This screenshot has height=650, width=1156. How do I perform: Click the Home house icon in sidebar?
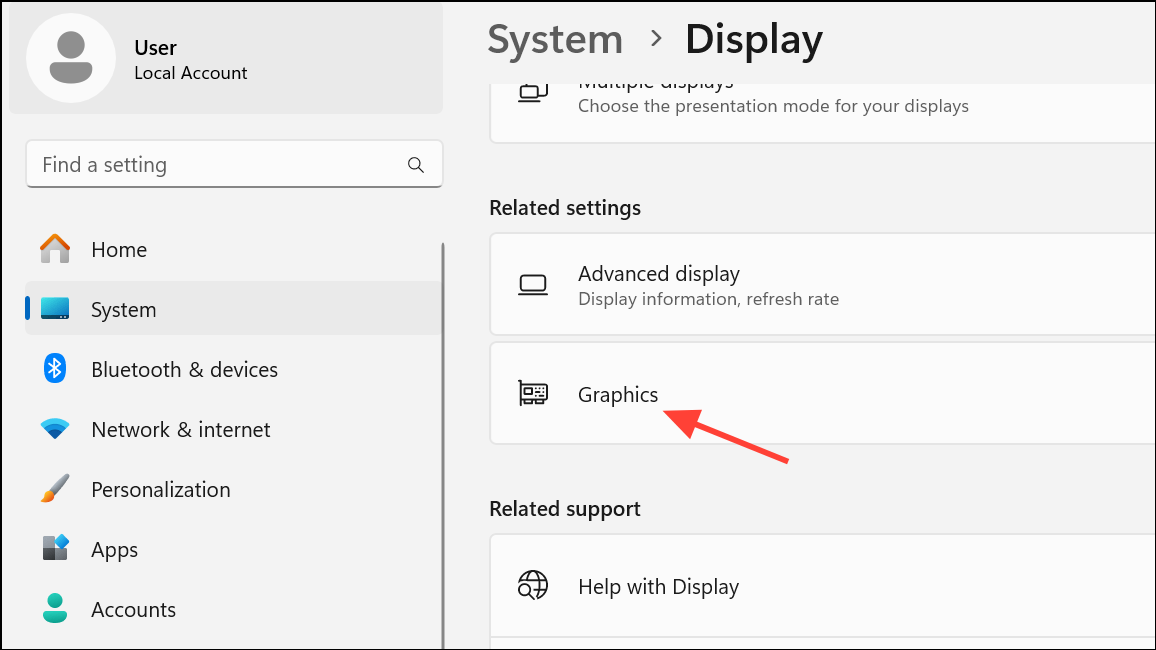click(x=57, y=249)
